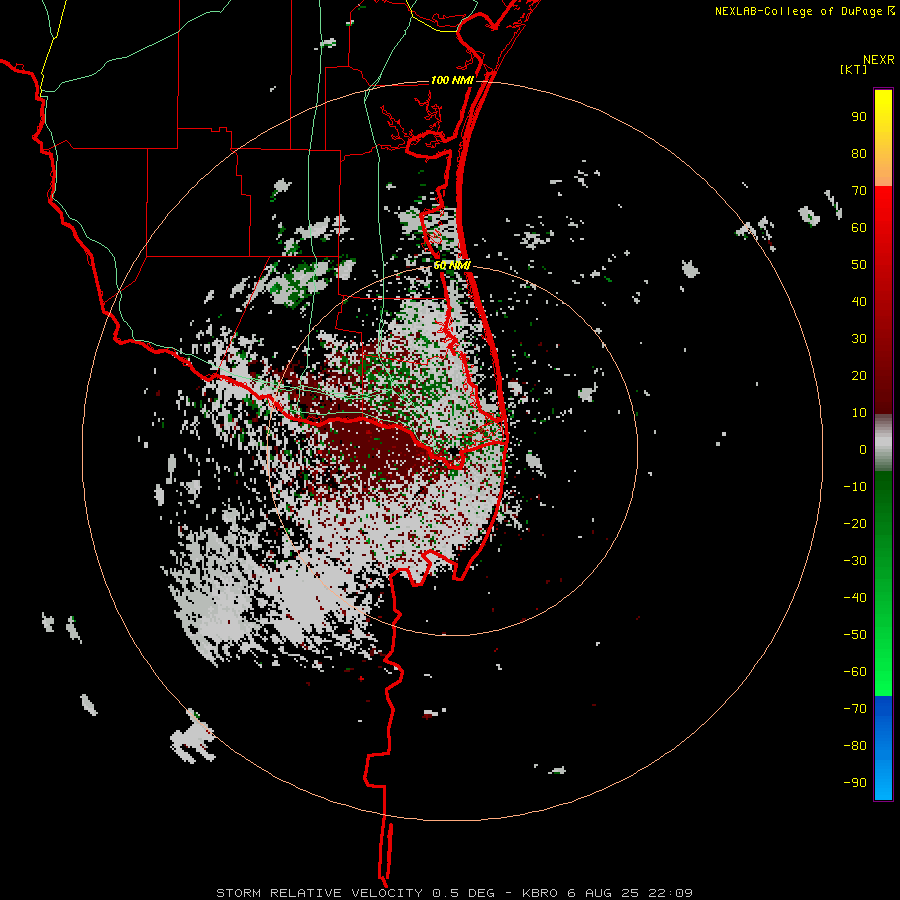Click the 30 value on velocity scale
The height and width of the screenshot is (900, 900).
coord(859,339)
